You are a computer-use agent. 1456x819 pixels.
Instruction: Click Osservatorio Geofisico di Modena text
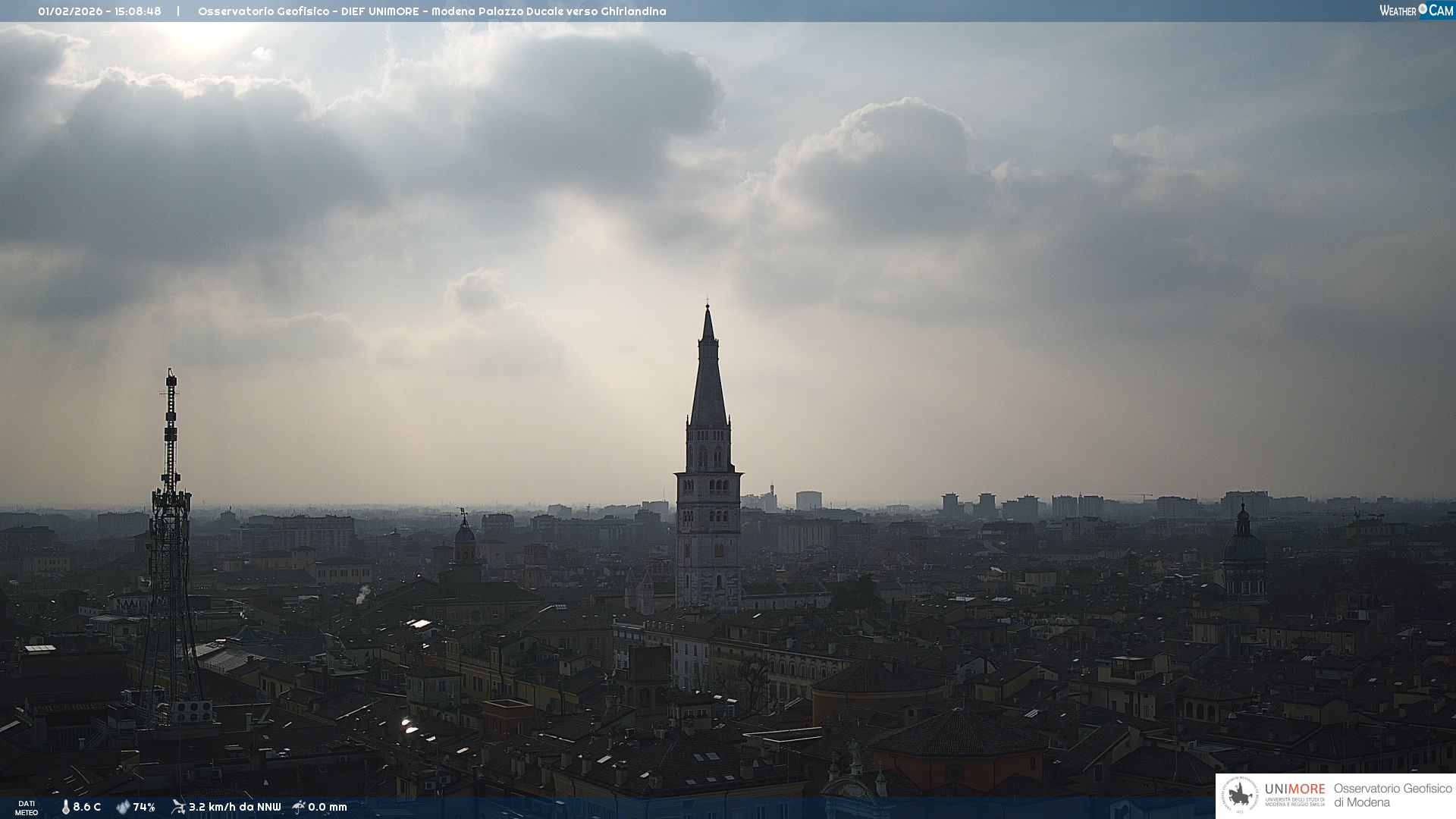[x=1392, y=795]
